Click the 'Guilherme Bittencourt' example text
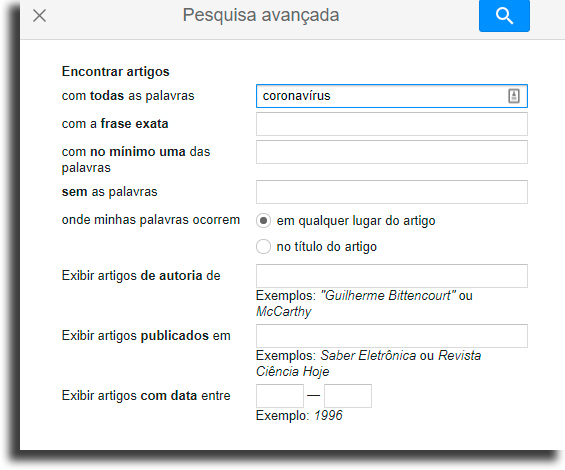The height and width of the screenshot is (470, 565). tap(388, 296)
